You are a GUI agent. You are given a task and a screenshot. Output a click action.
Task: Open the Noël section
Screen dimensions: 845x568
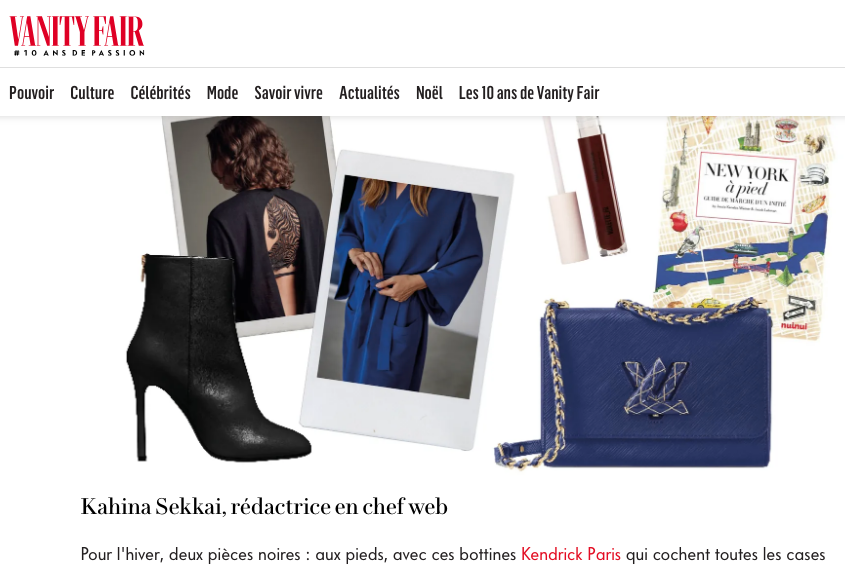tap(429, 93)
